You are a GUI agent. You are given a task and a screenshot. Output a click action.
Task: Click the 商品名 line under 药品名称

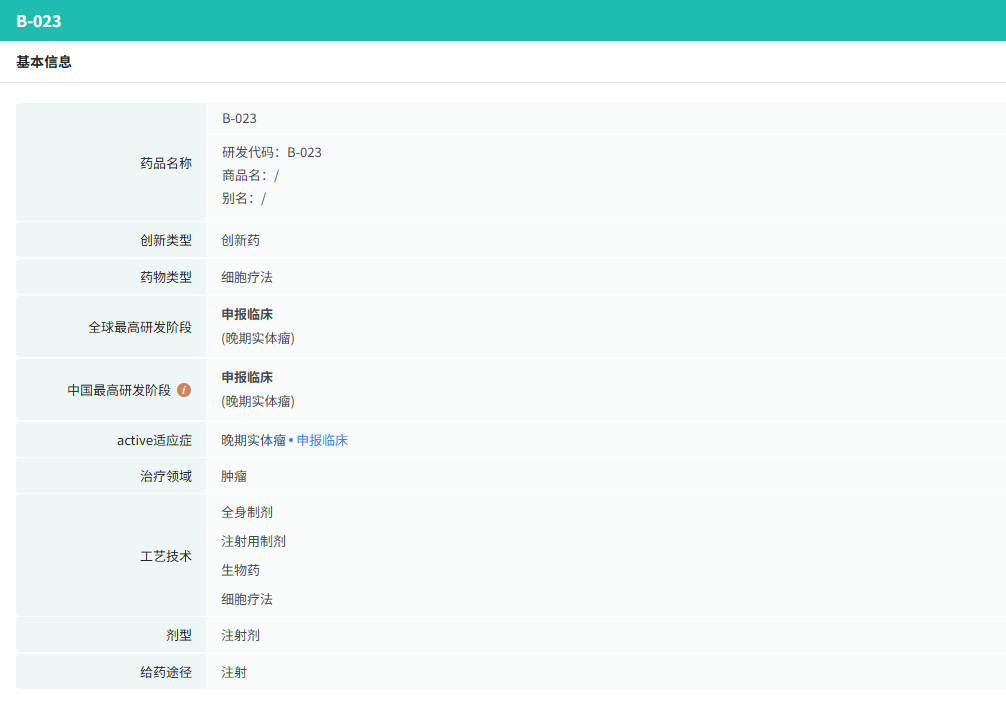click(x=250, y=176)
